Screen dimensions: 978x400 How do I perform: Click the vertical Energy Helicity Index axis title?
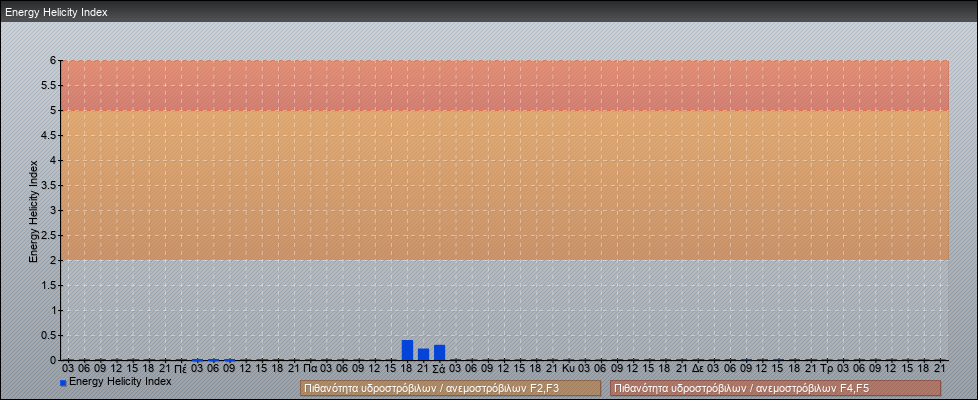[x=34, y=211]
